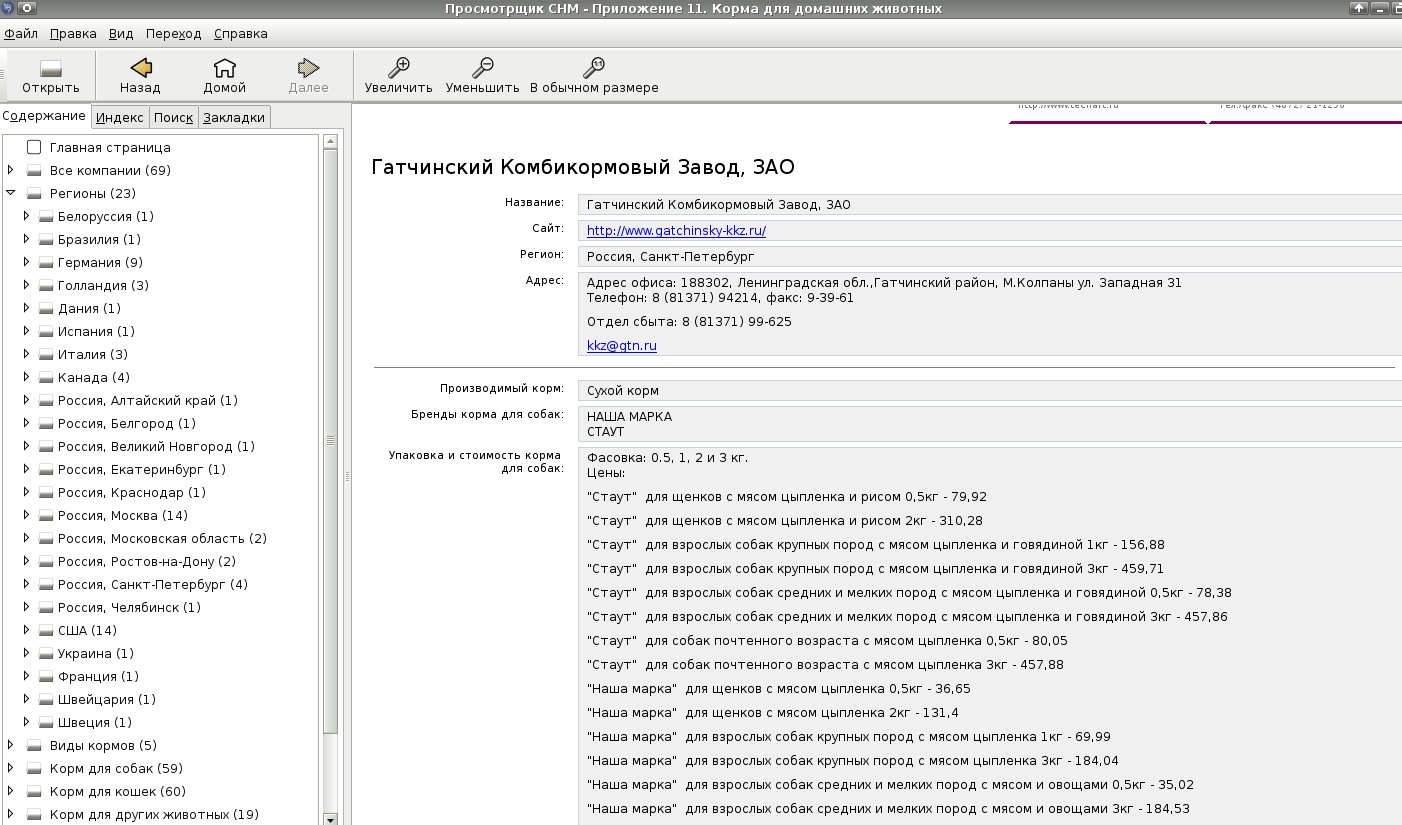This screenshot has height=825, width=1402.
Task: Click the region value Россия, Санкт-Петербург
Action: (x=670, y=257)
